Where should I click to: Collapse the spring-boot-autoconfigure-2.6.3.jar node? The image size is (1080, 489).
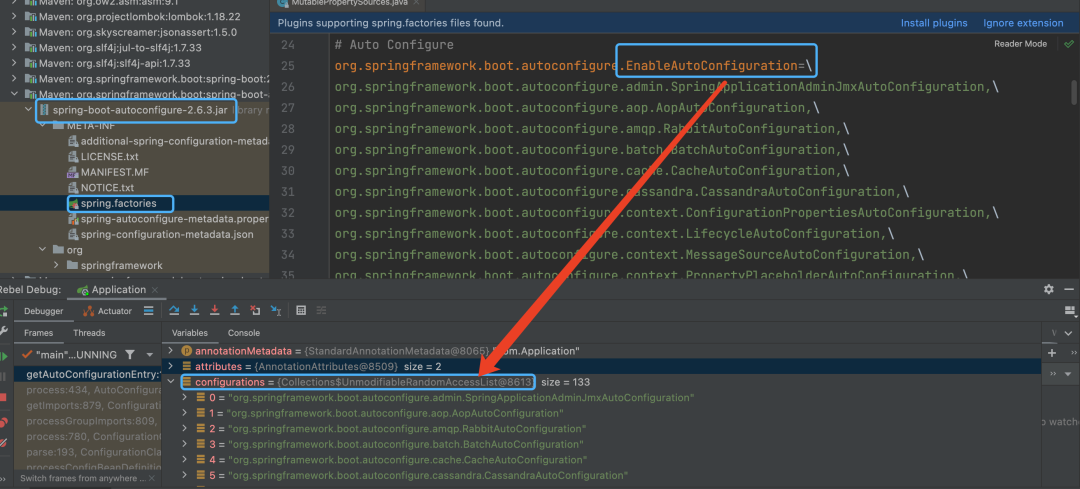tap(28, 110)
